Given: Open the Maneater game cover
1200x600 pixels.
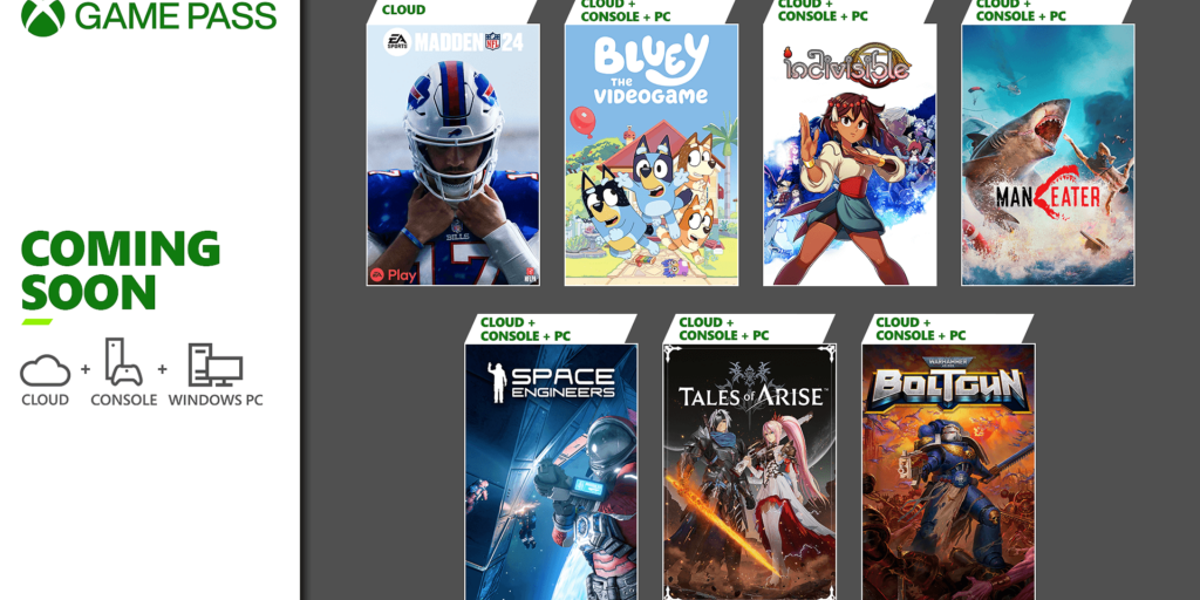Looking at the screenshot, I should (x=1048, y=155).
